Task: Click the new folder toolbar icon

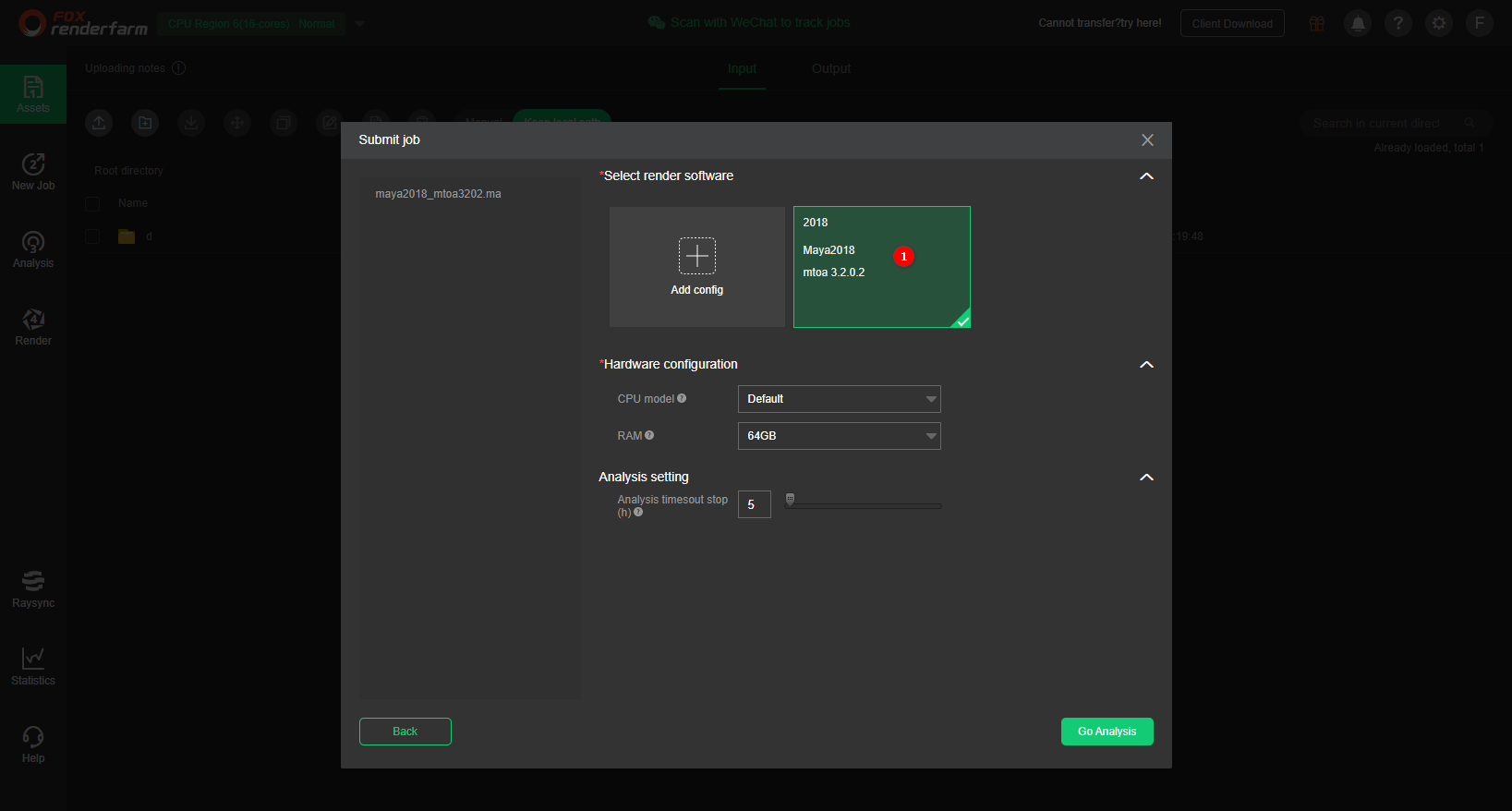Action: point(145,123)
